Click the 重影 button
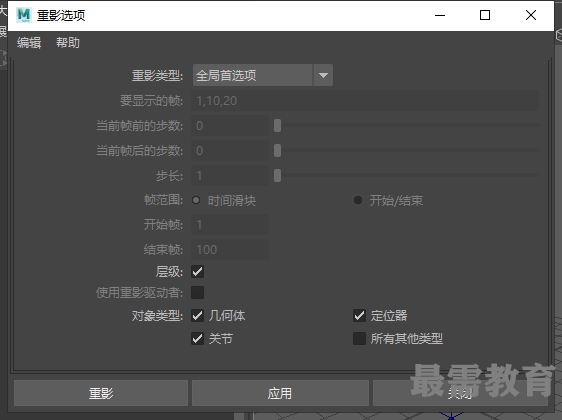The height and width of the screenshot is (420, 562). coord(101,393)
